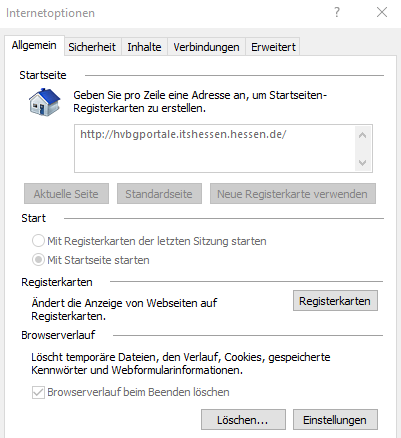The image size is (401, 438).
Task: Click the 'Aktuelle Seite' button
Action: tap(66, 194)
